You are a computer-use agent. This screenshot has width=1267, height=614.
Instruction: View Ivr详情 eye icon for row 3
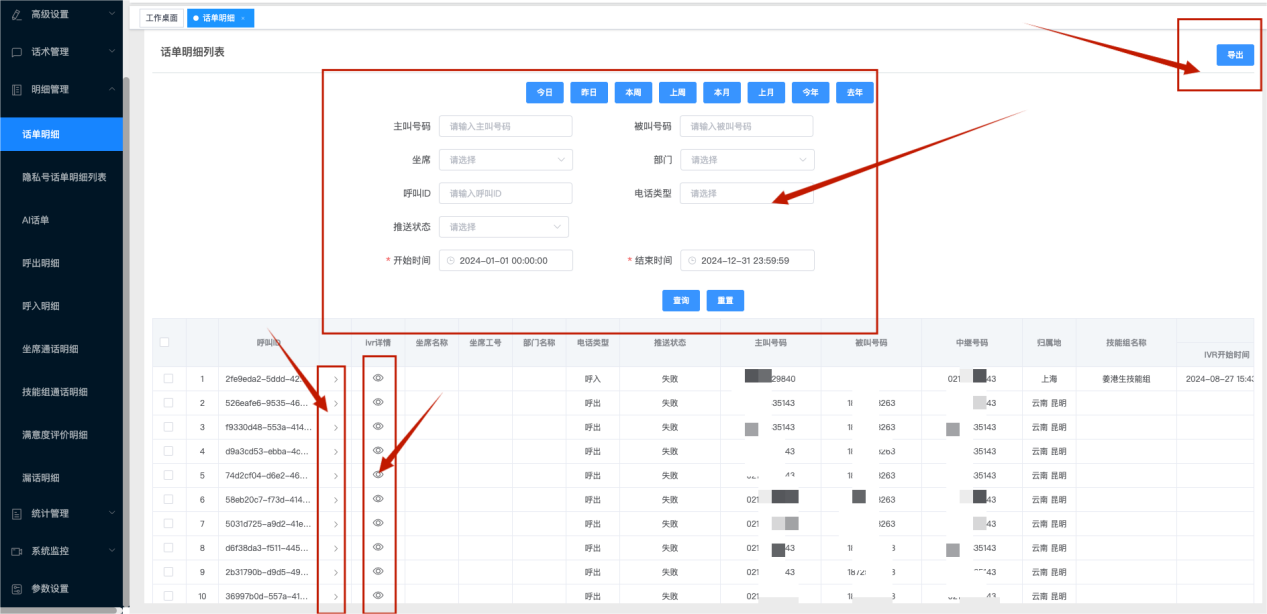pyautogui.click(x=378, y=427)
